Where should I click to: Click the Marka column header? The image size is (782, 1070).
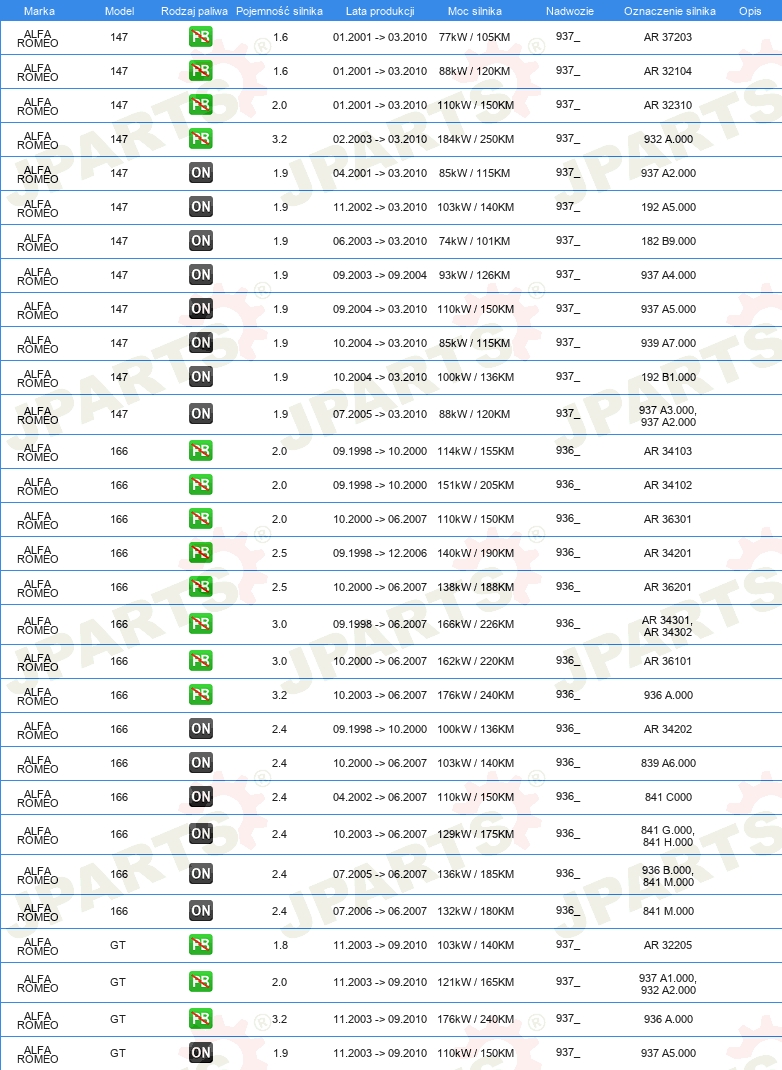click(x=39, y=11)
